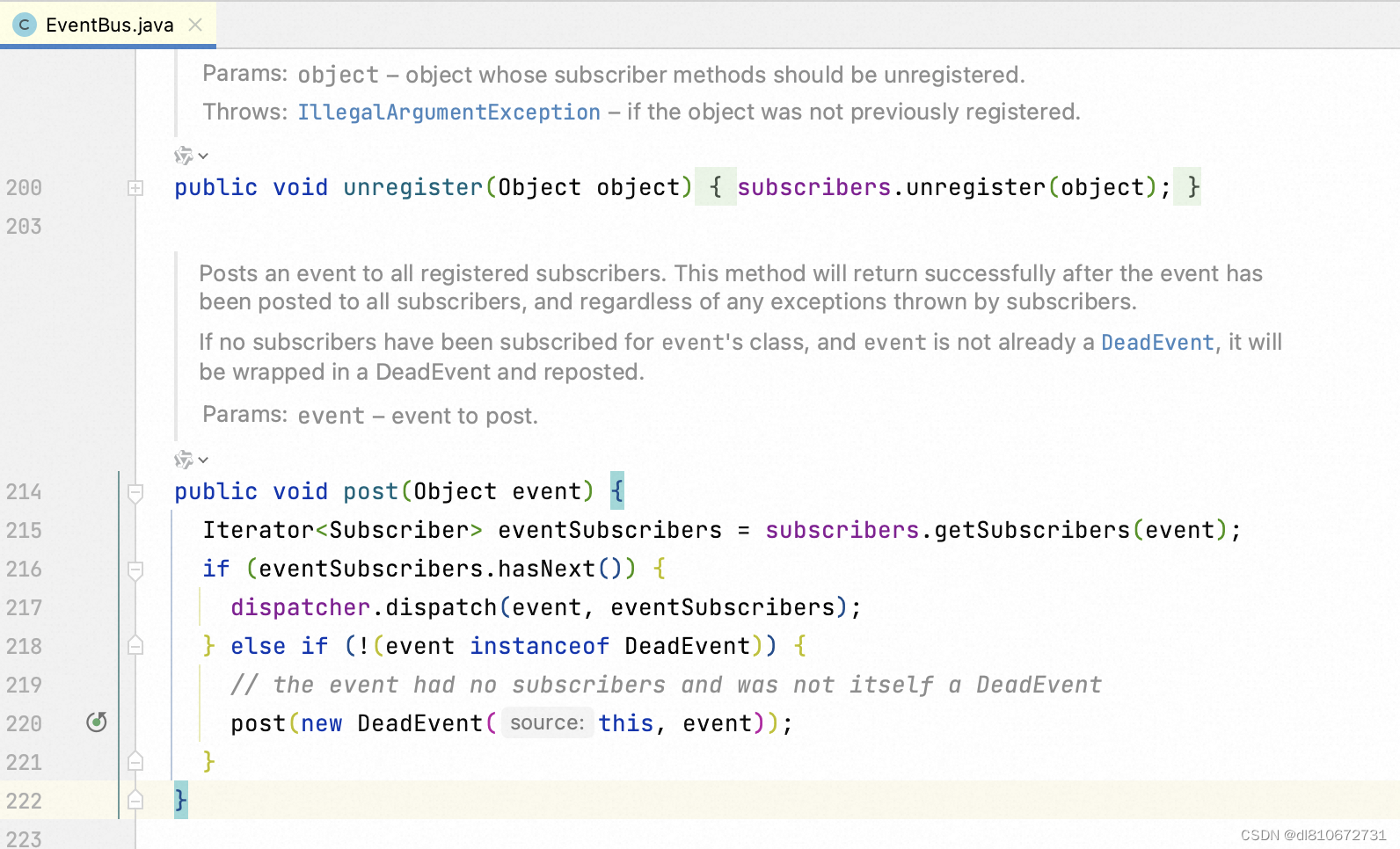Click the 'source:' parameter hint at line 220
Screen dimensions: 1400x849
coord(547,722)
